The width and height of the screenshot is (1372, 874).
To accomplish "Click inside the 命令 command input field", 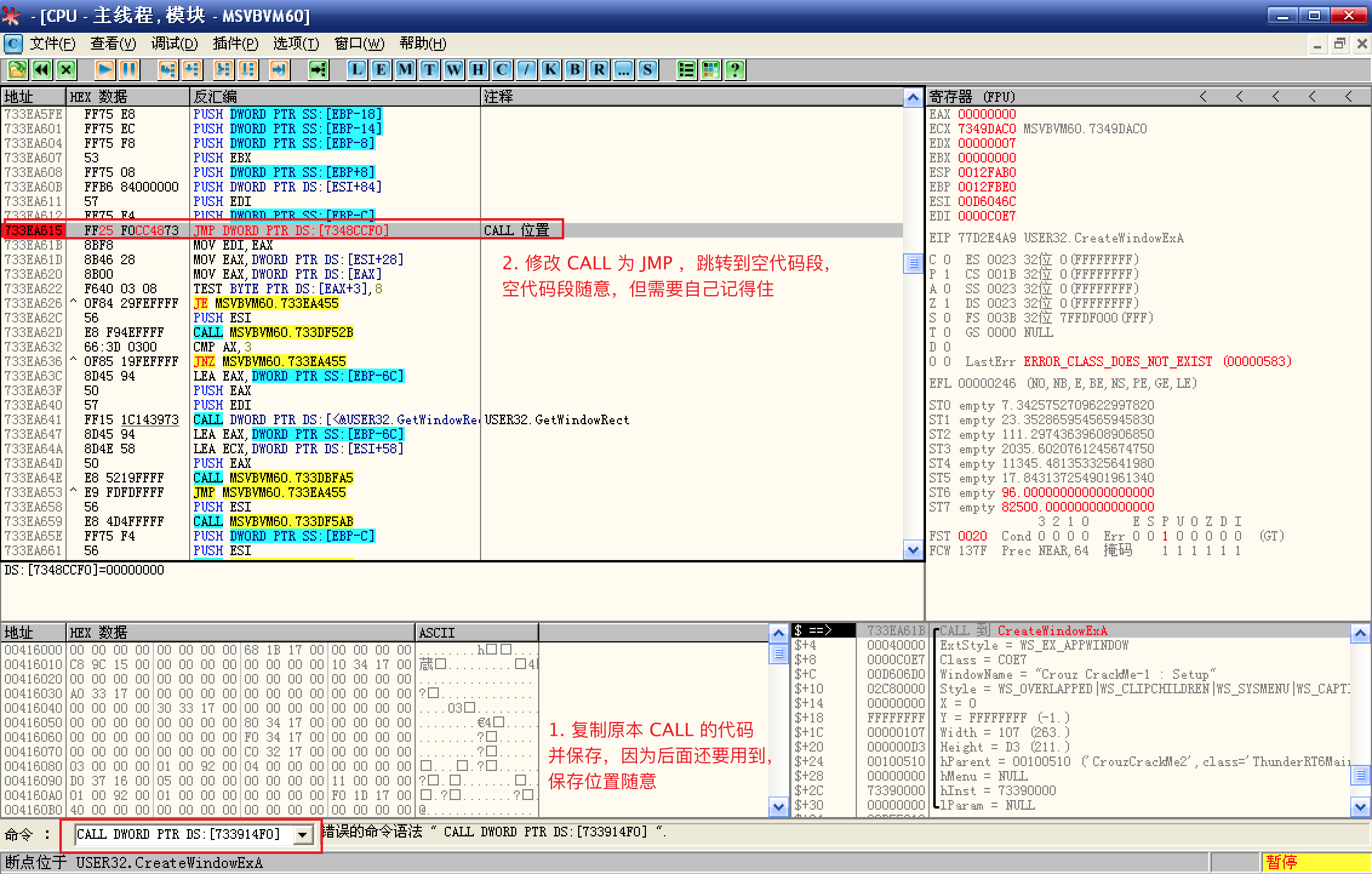I will [x=182, y=834].
